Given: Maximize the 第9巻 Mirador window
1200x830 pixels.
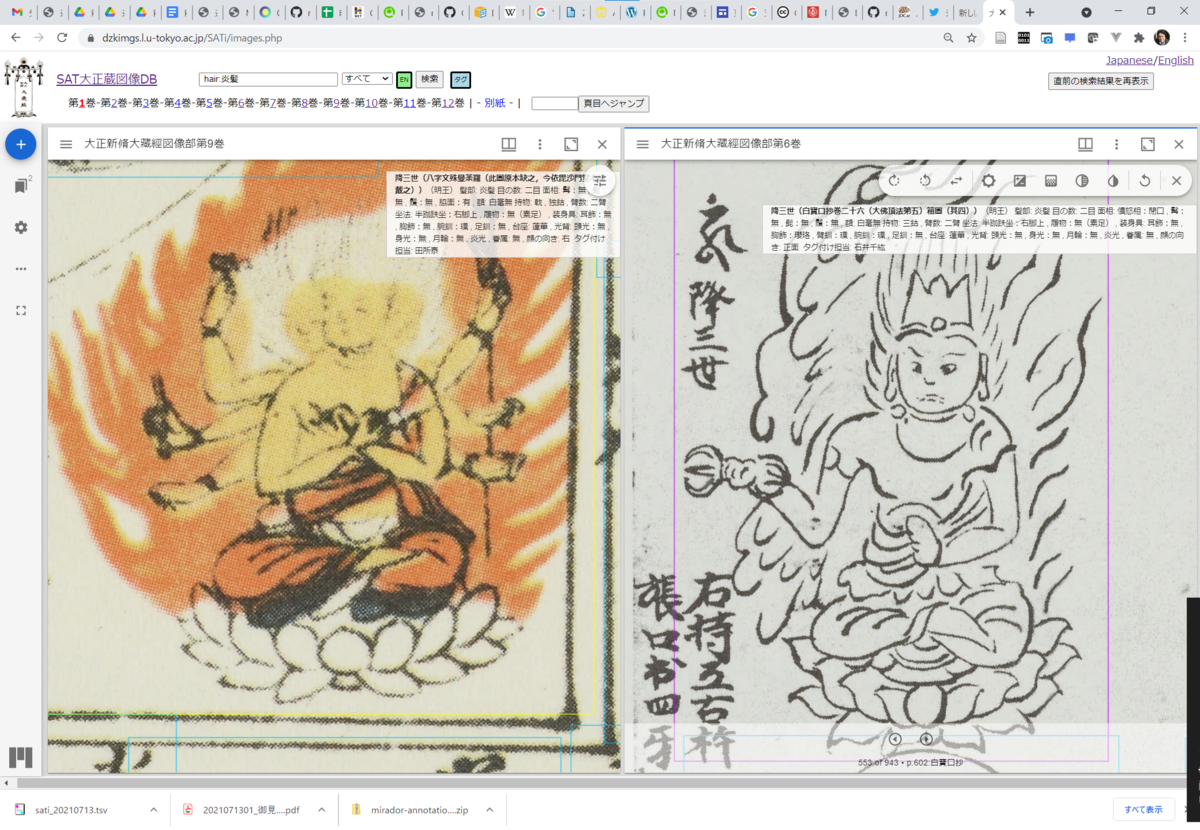Looking at the screenshot, I should (571, 144).
